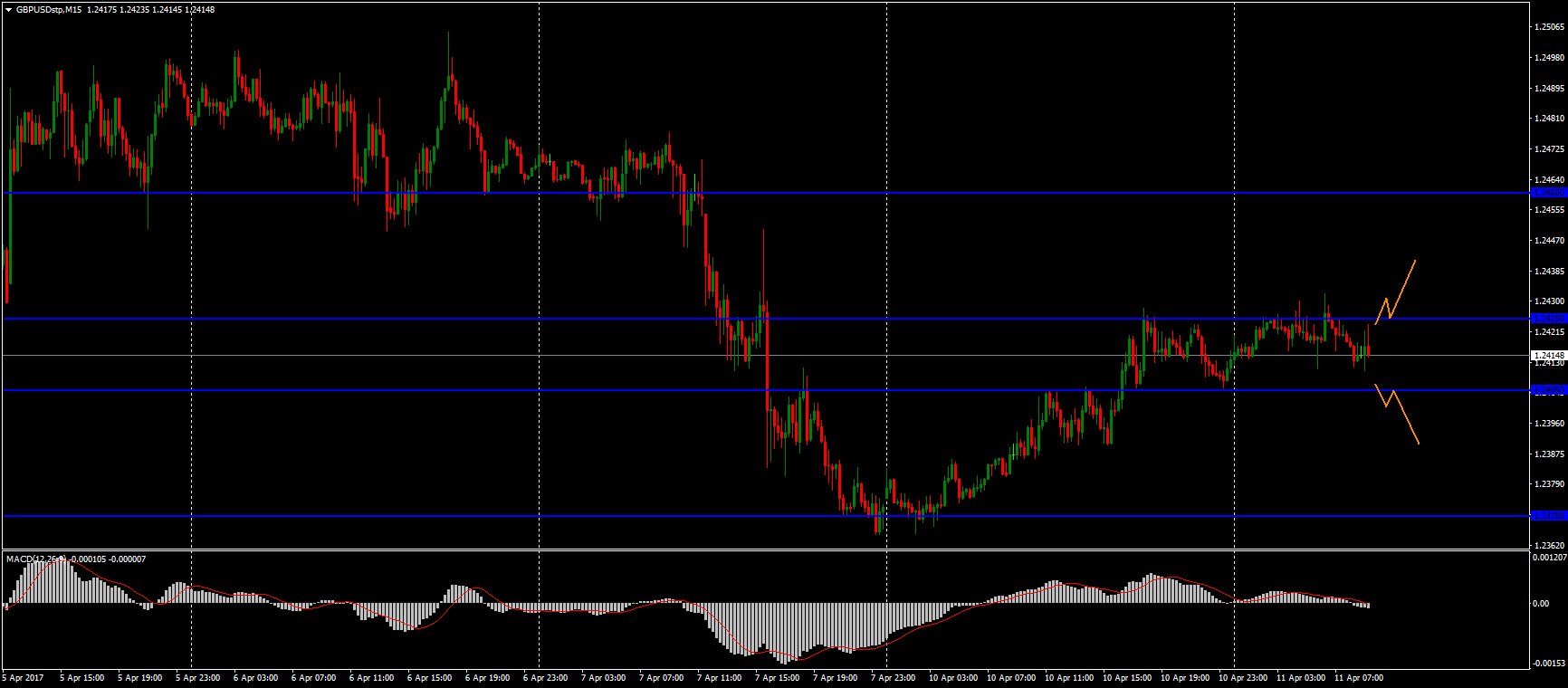Click the GBPUSDstp,M15 chart title
Image resolution: width=1568 pixels, height=688 pixels.
pyautogui.click(x=49, y=10)
